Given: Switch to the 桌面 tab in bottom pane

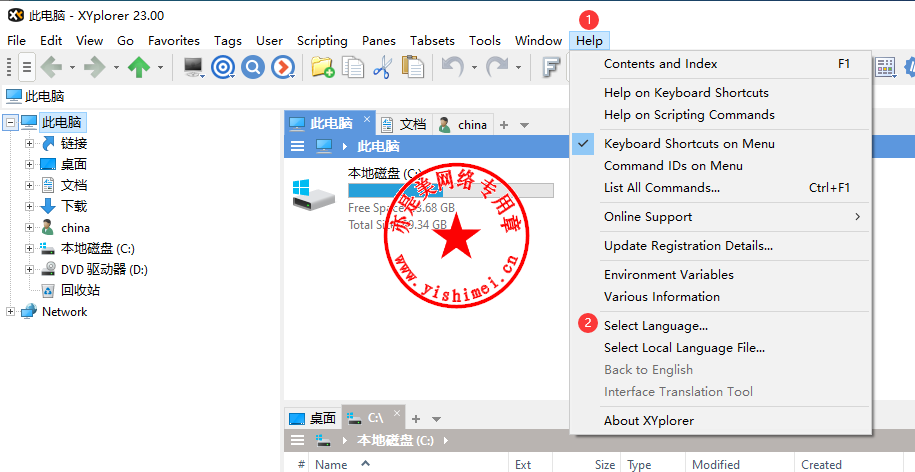Looking at the screenshot, I should (x=313, y=418).
